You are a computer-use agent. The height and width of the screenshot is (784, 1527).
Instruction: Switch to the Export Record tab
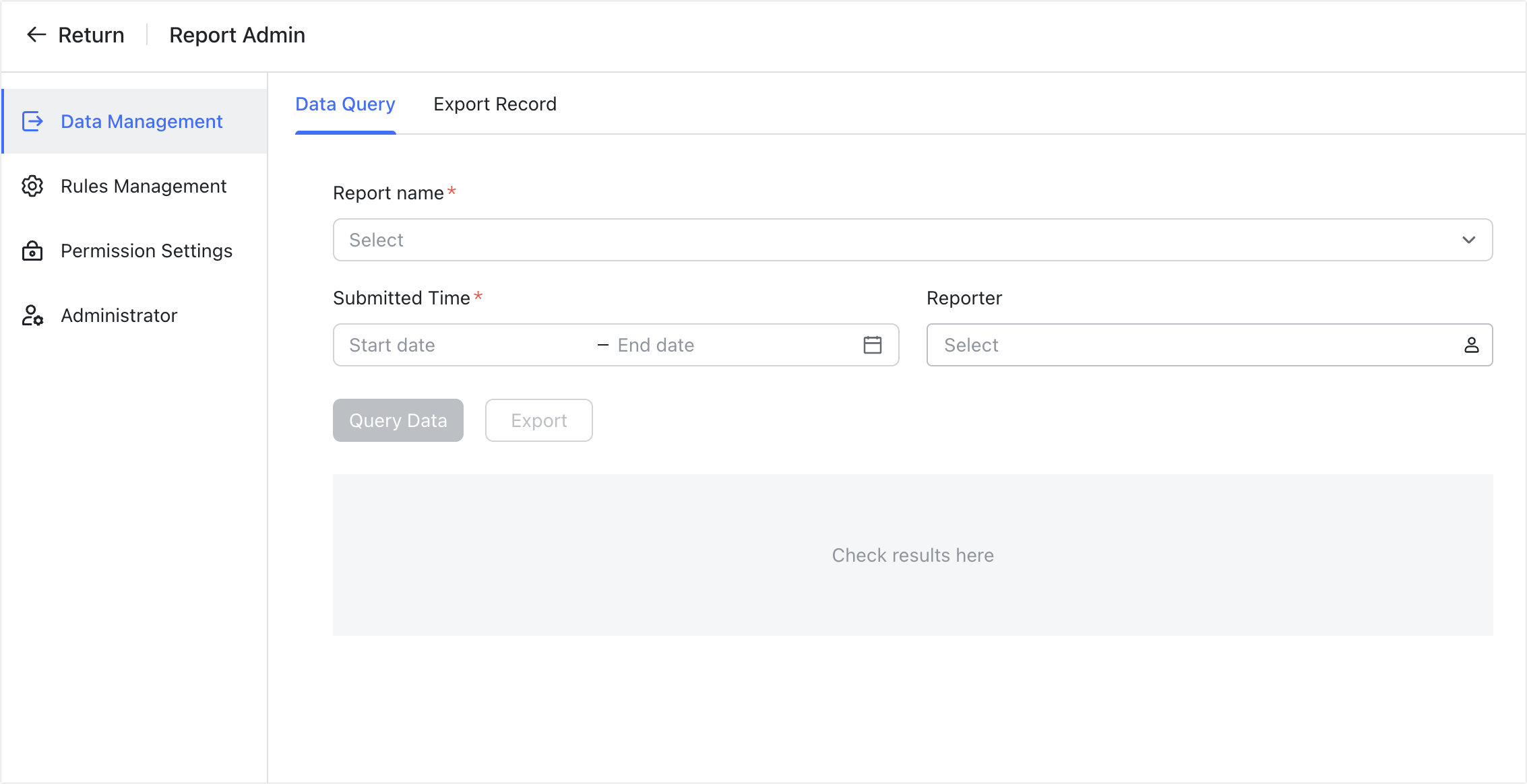coord(495,104)
